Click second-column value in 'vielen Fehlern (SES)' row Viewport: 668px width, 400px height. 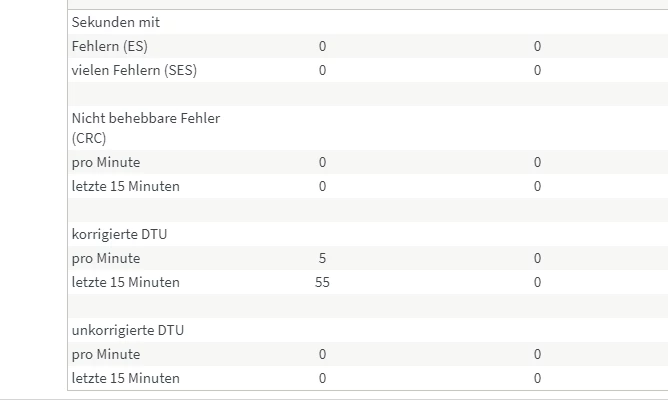pos(537,70)
